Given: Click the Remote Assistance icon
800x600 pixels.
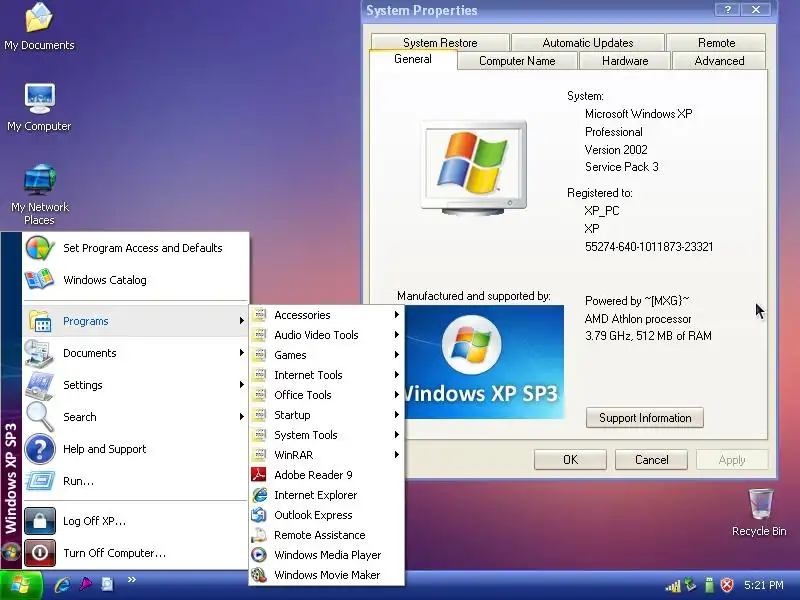Looking at the screenshot, I should (259, 535).
